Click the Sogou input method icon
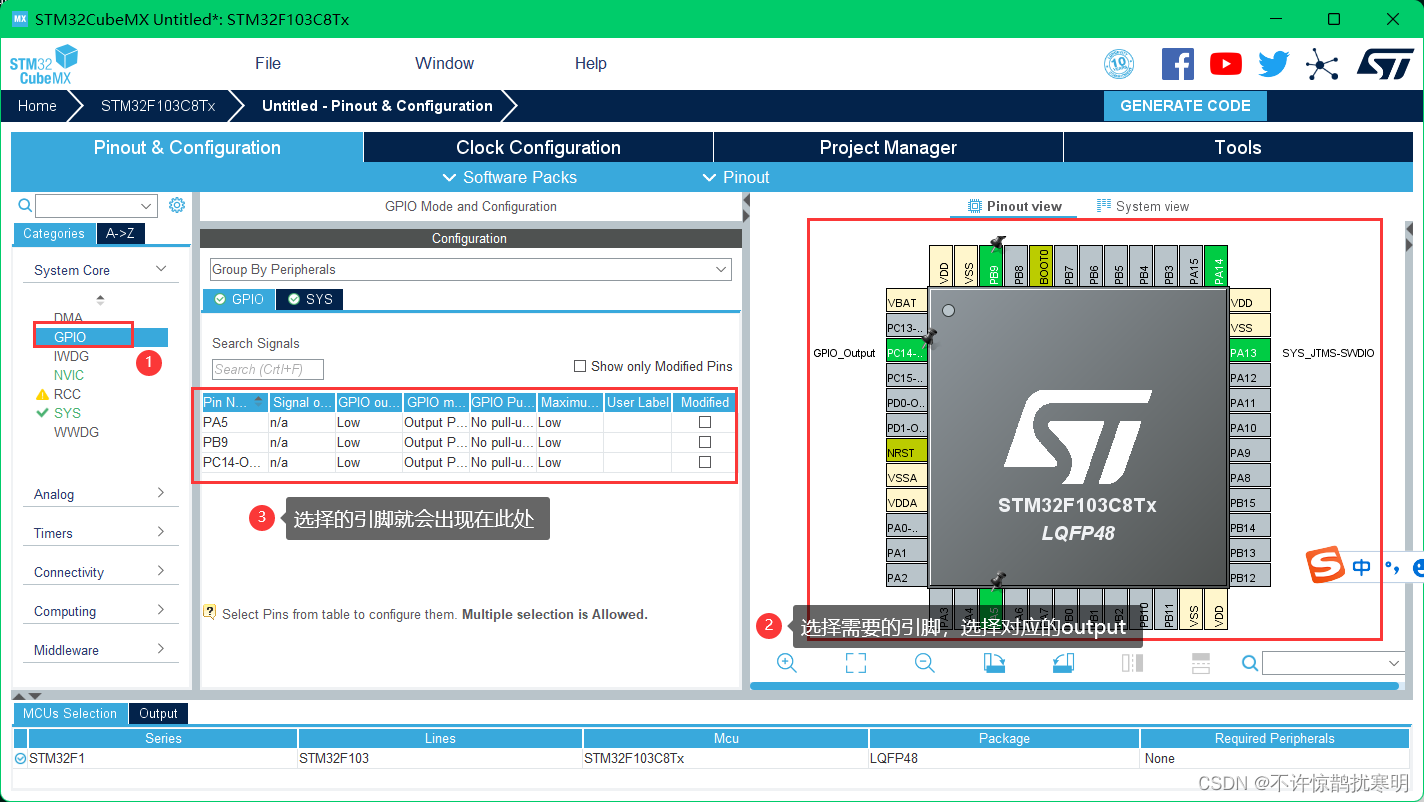The height and width of the screenshot is (802, 1424). point(1326,567)
